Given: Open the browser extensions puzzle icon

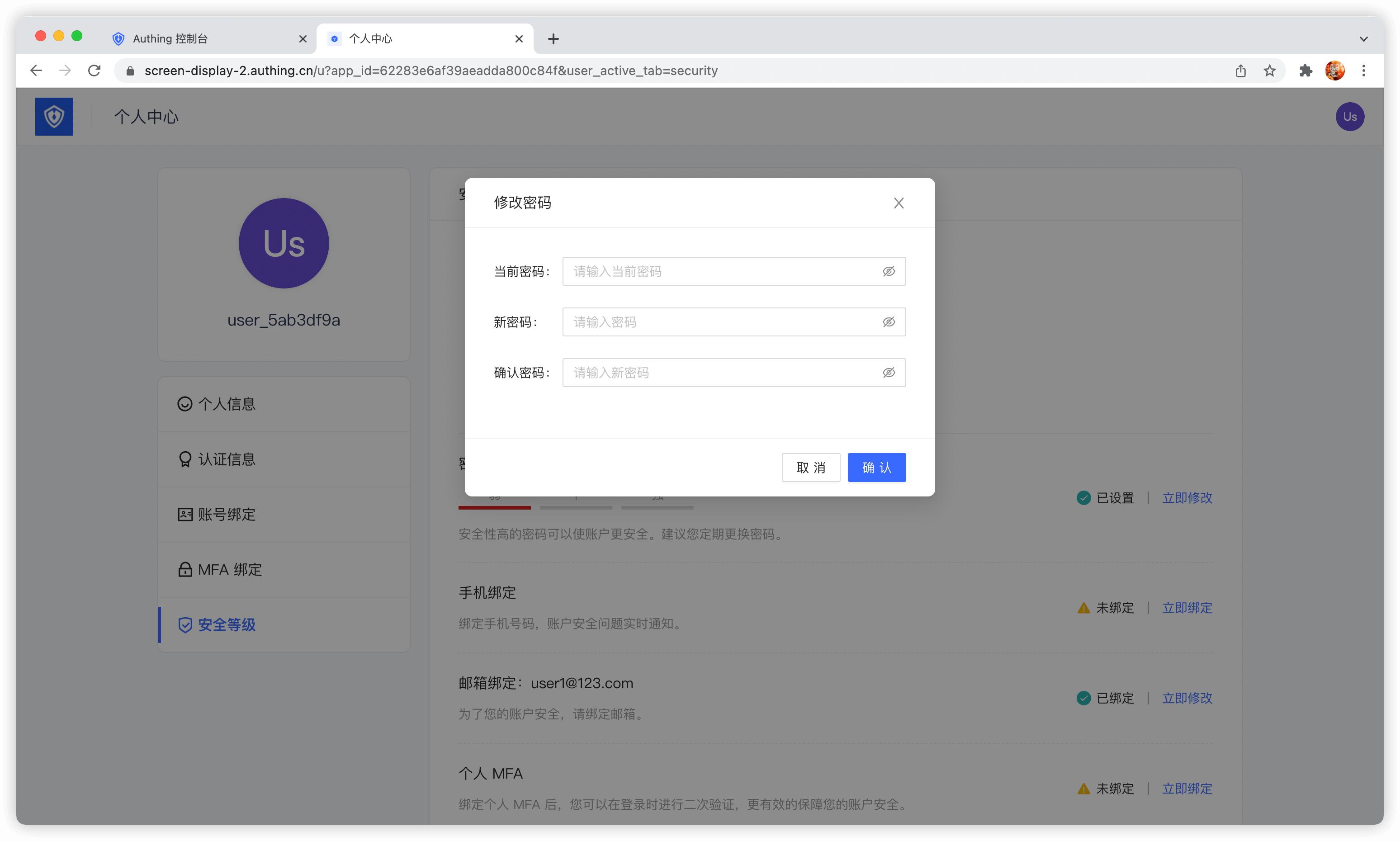Looking at the screenshot, I should pos(1305,70).
